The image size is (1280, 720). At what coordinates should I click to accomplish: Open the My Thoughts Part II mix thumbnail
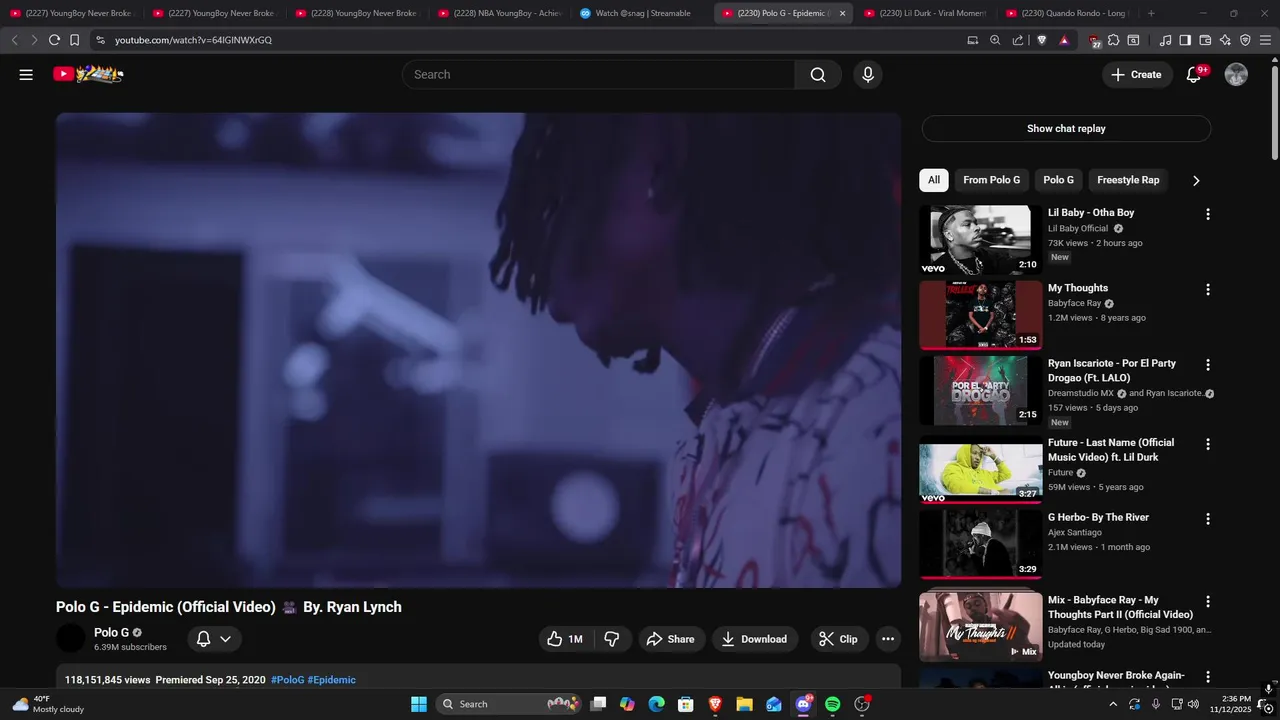click(980, 626)
